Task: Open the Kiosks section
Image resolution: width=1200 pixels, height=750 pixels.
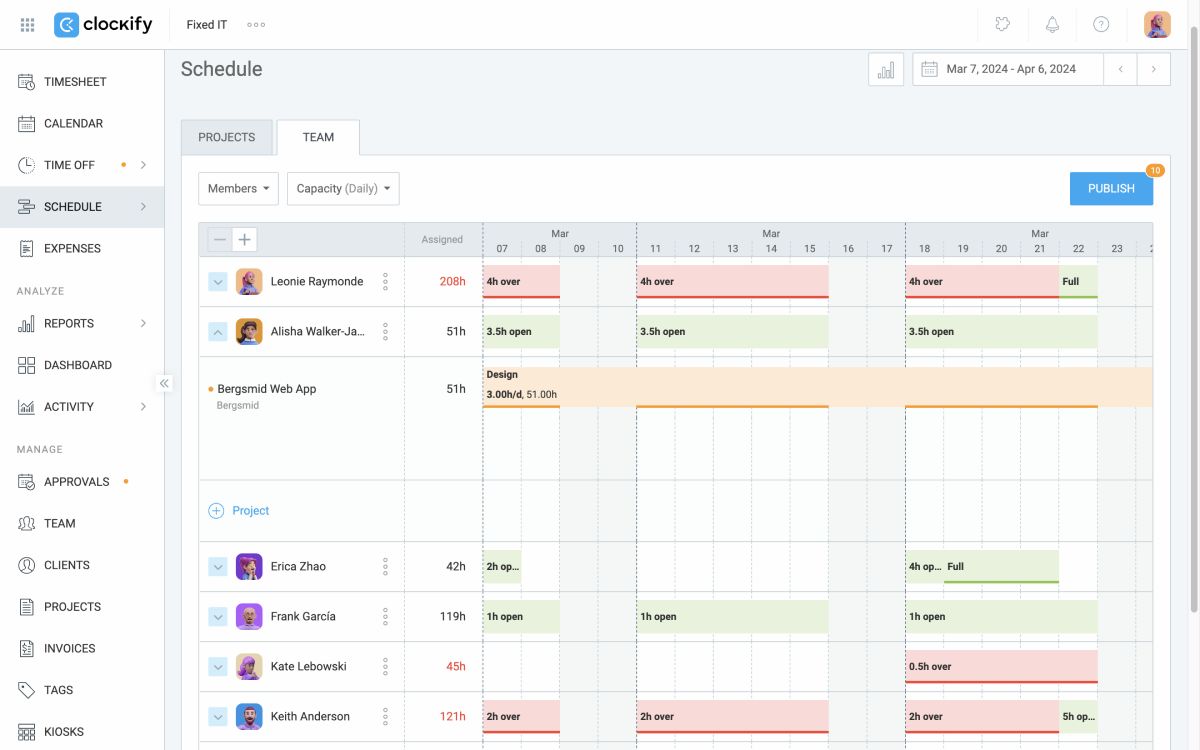Action: [64, 731]
